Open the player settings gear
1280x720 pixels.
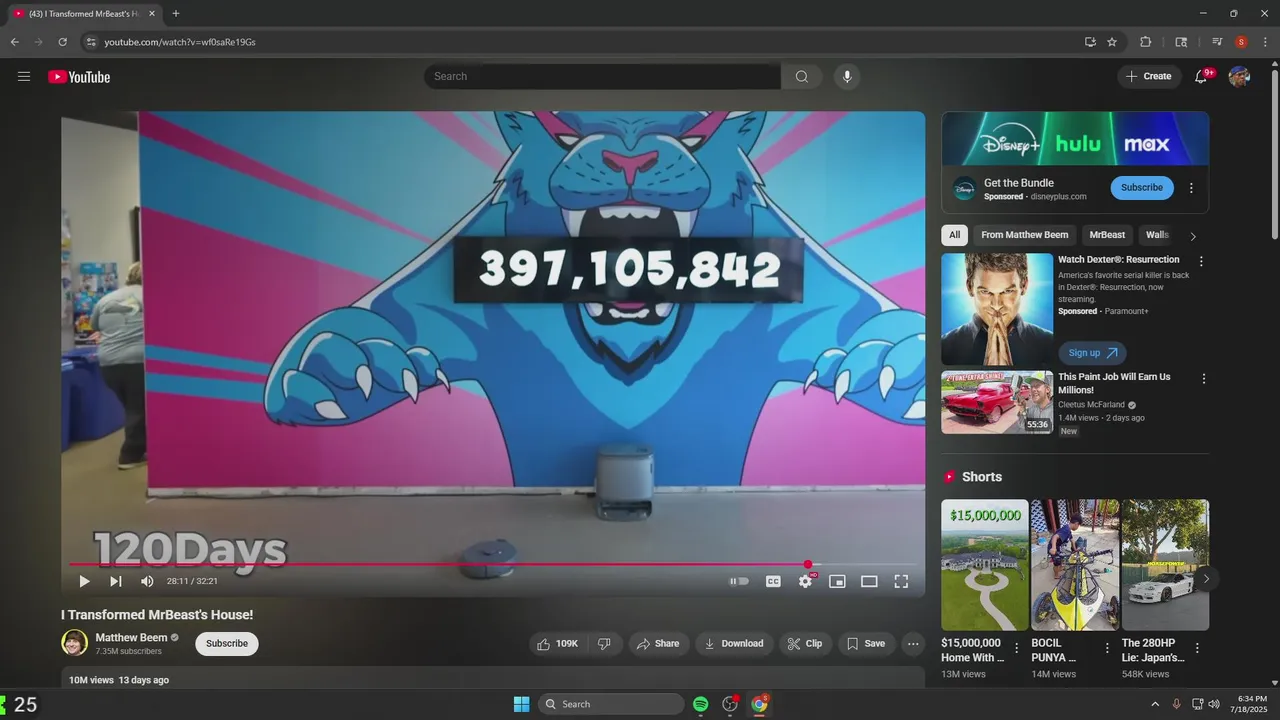[806, 581]
